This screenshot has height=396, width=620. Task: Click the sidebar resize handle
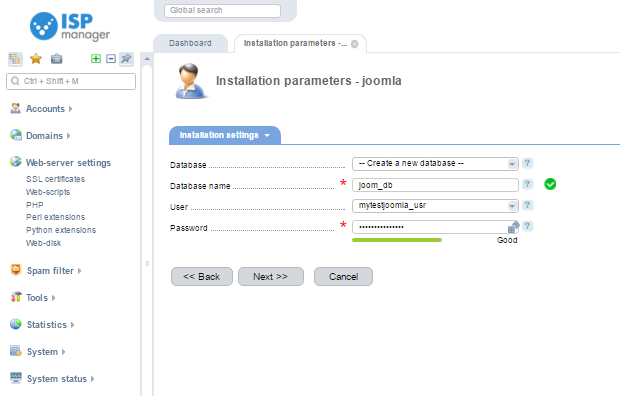pos(147,263)
